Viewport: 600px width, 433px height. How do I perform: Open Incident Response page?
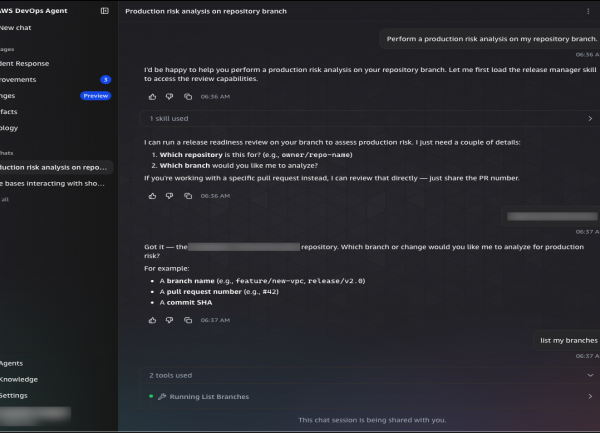tap(24, 63)
